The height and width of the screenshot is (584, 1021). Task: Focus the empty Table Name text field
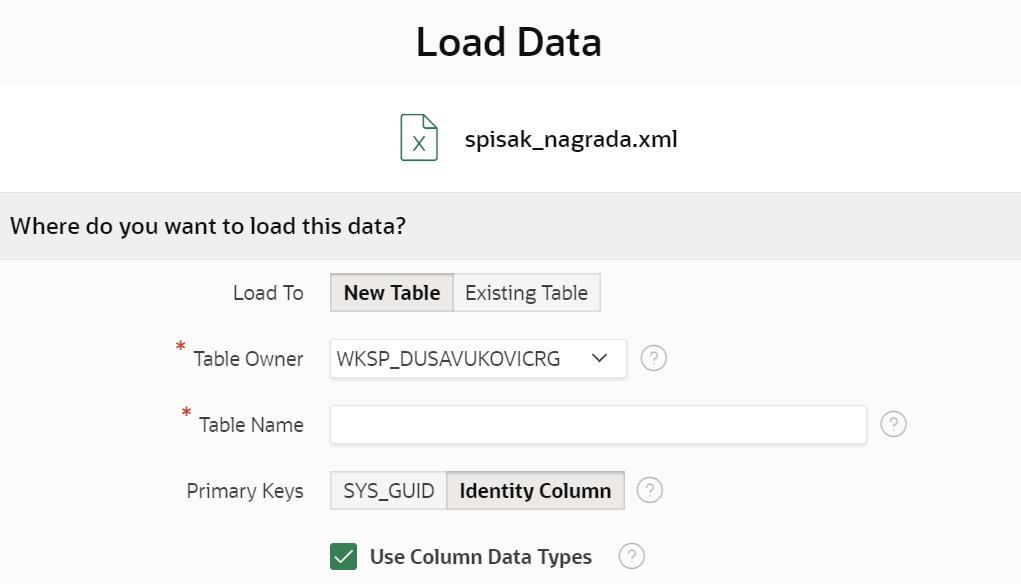point(597,424)
